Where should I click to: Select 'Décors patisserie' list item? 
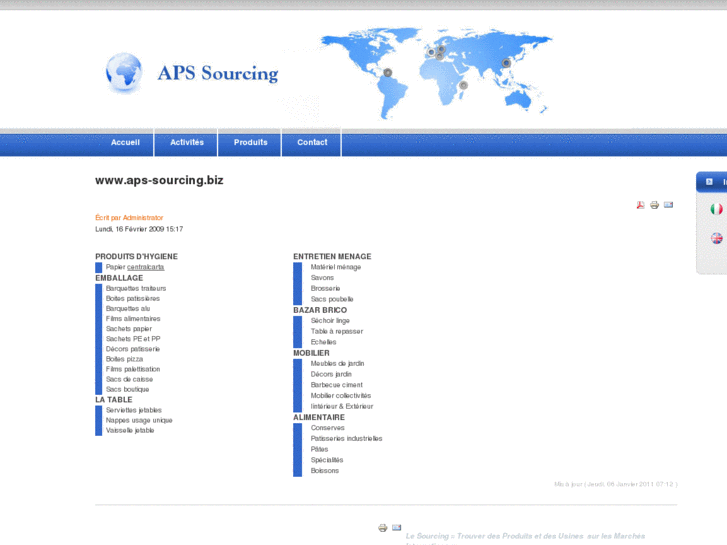click(133, 349)
